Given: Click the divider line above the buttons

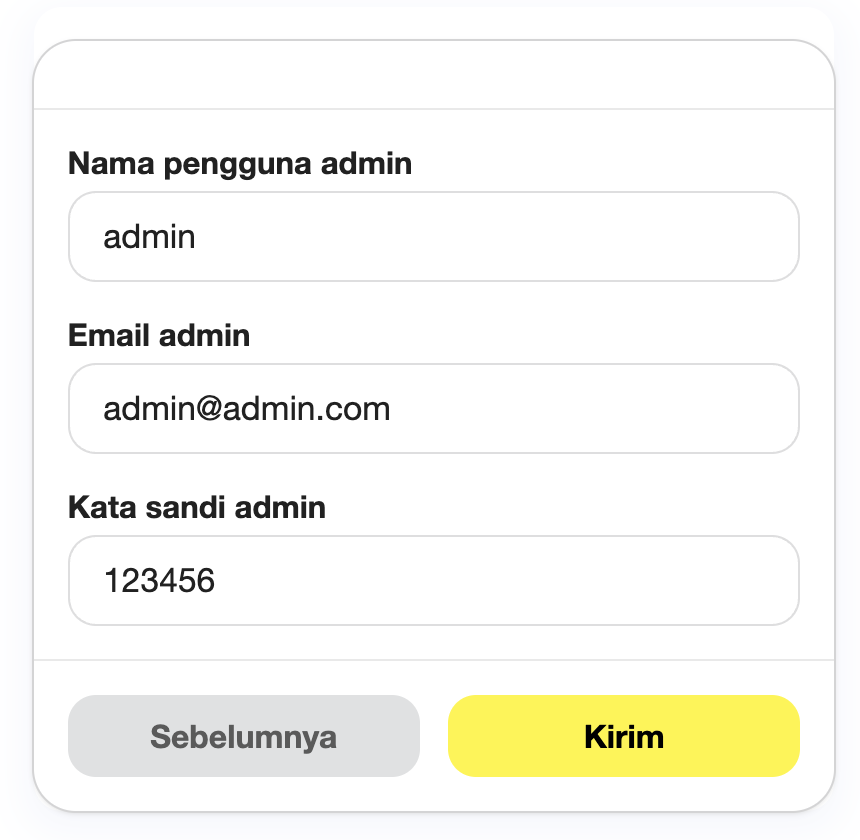Looking at the screenshot, I should 434,660.
